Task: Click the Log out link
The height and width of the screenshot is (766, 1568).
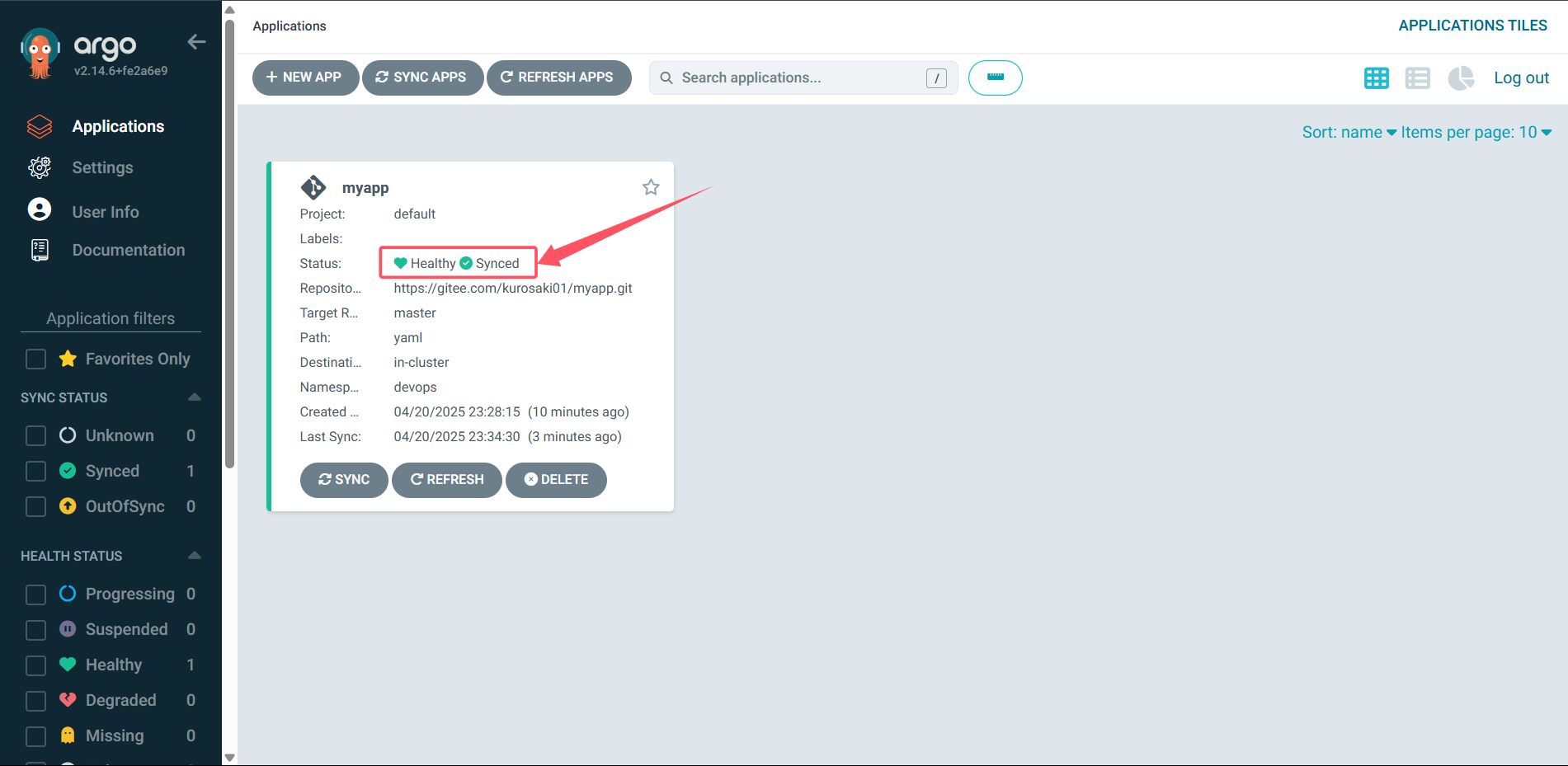Action: (1521, 78)
